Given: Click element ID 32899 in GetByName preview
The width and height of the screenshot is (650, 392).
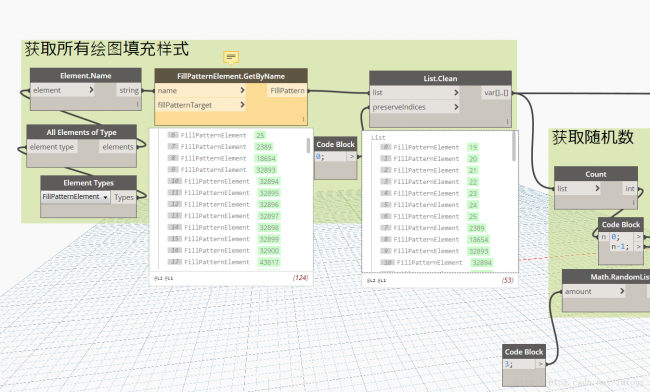Looking at the screenshot, I should click(x=269, y=239).
